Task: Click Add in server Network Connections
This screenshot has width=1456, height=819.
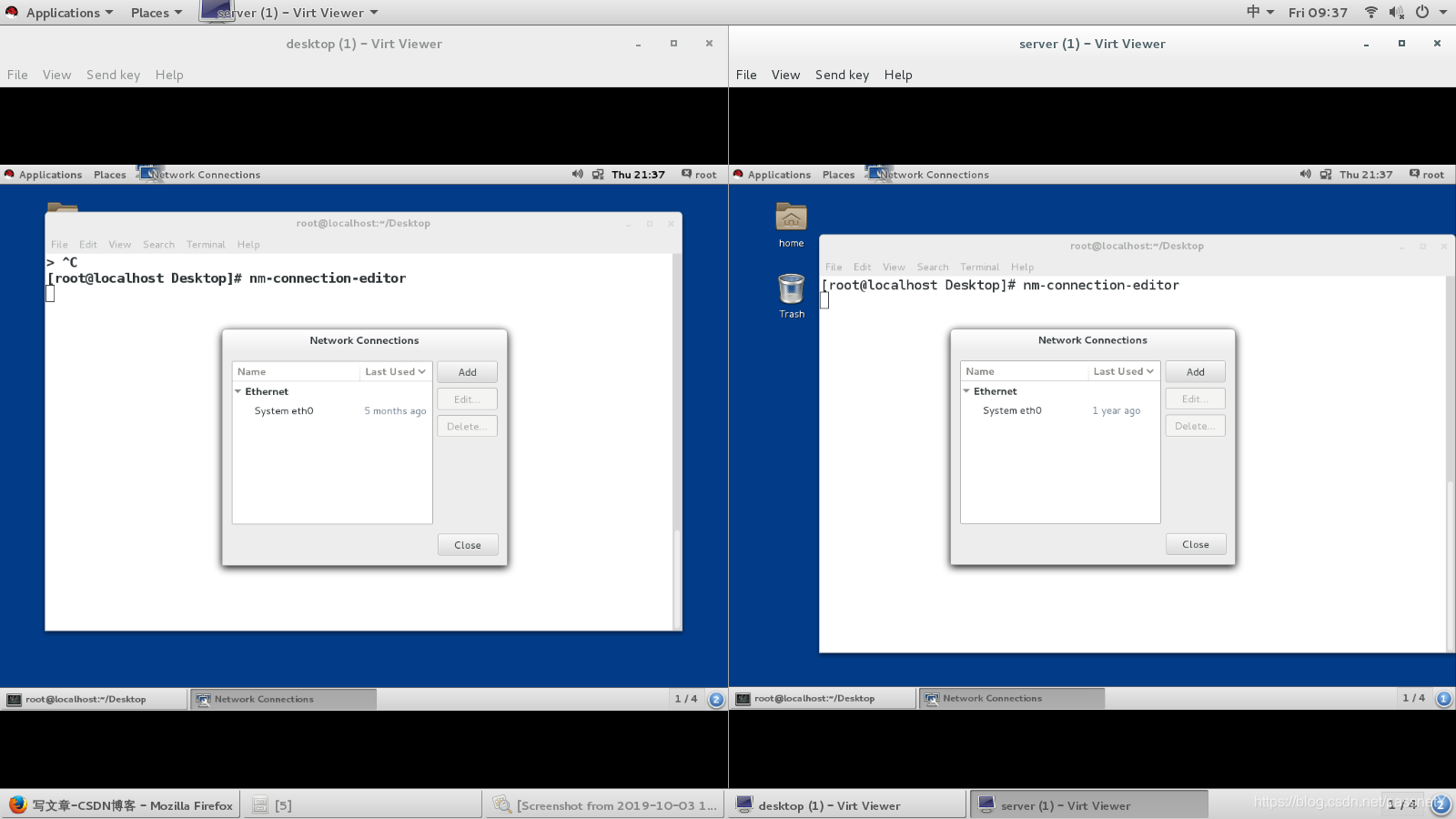Action: [x=1195, y=372]
